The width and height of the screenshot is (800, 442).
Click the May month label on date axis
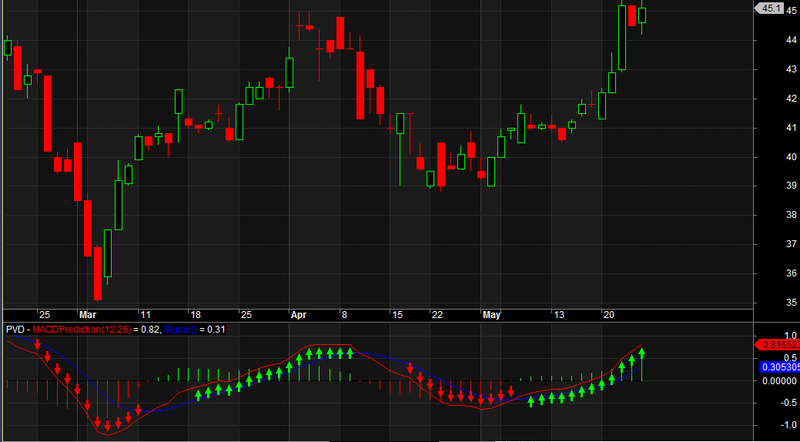click(491, 315)
